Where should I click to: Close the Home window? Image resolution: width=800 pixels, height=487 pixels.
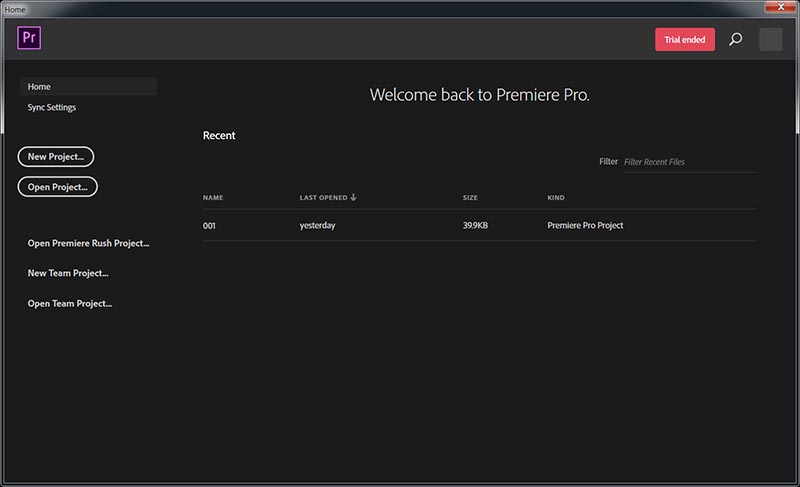781,6
